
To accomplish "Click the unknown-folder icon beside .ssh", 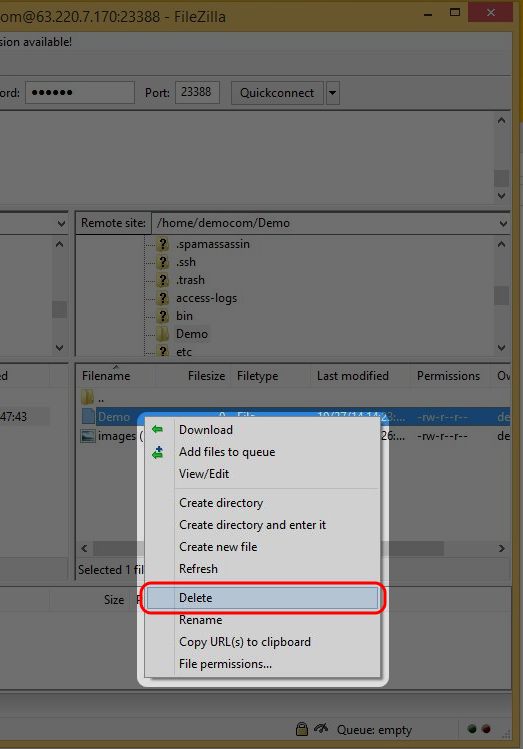I will point(163,262).
